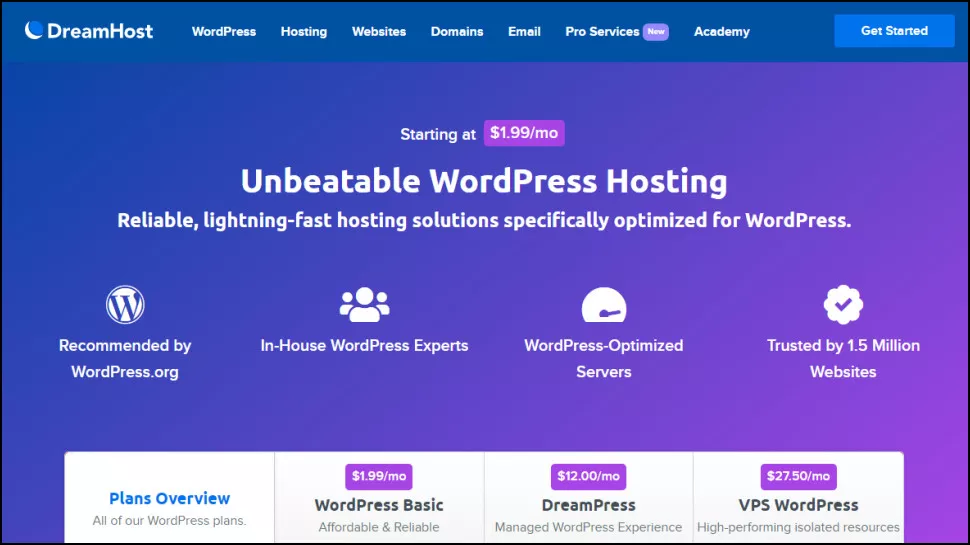Image resolution: width=970 pixels, height=545 pixels.
Task: Click the DreamHost moon logo
Action: [34, 30]
